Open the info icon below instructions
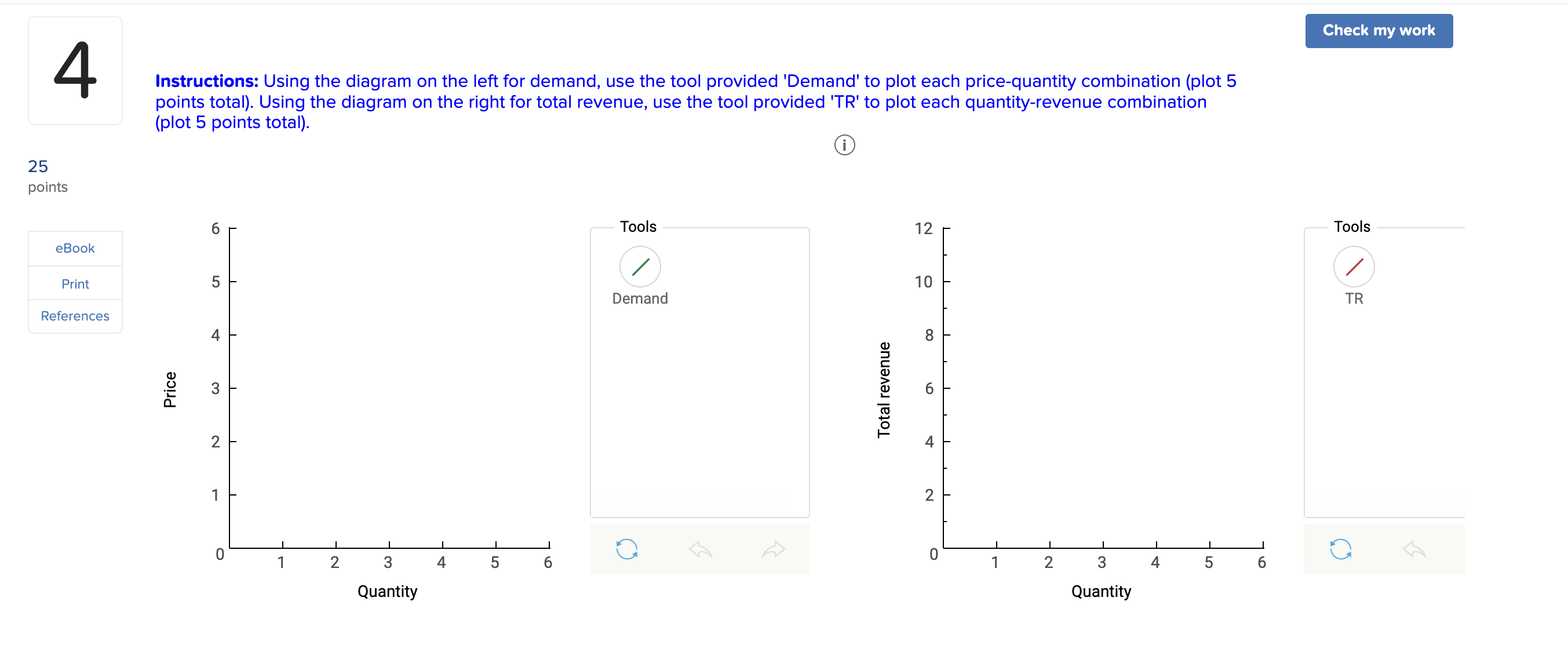Viewport: 1568px width, 663px height. point(844,145)
